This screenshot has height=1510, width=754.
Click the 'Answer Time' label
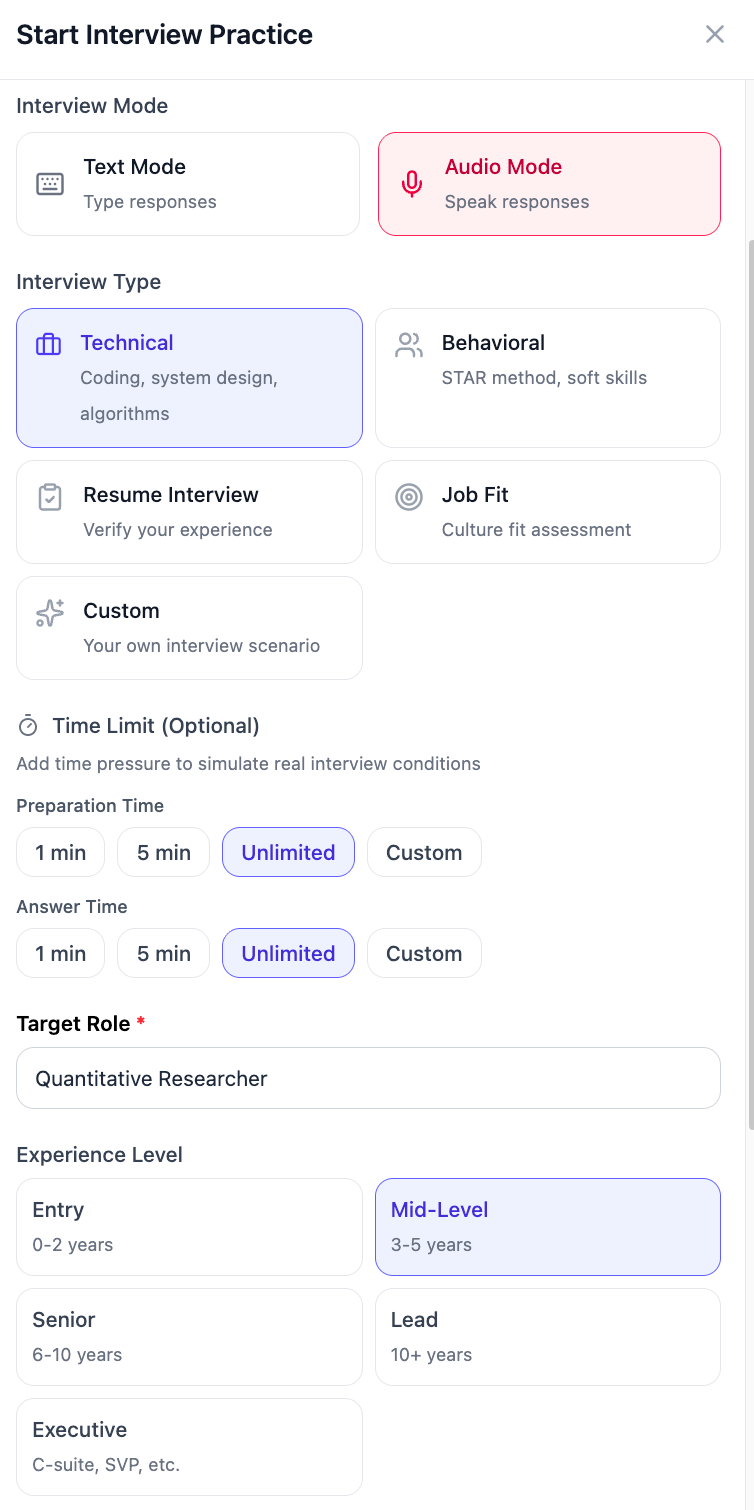tap(72, 907)
